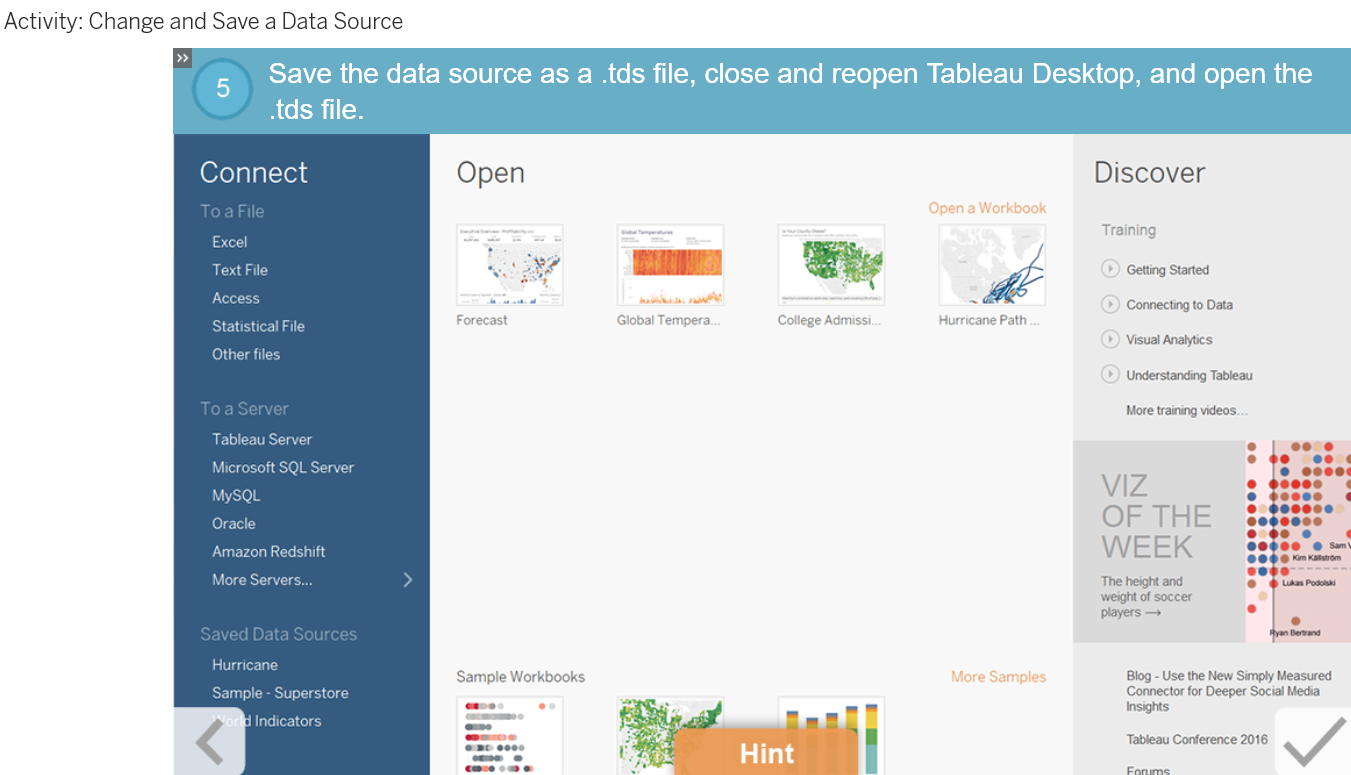1351x775 pixels.
Task: Open Visual Analytics training link
Action: [x=1169, y=340]
